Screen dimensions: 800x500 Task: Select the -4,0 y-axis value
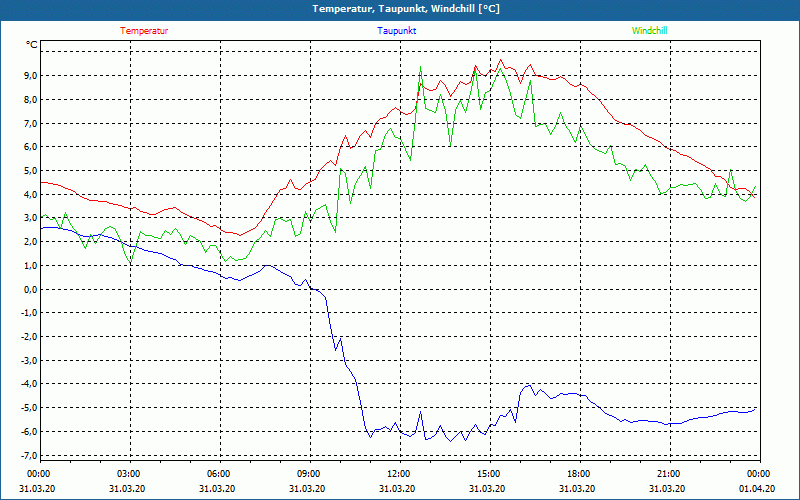pos(29,384)
